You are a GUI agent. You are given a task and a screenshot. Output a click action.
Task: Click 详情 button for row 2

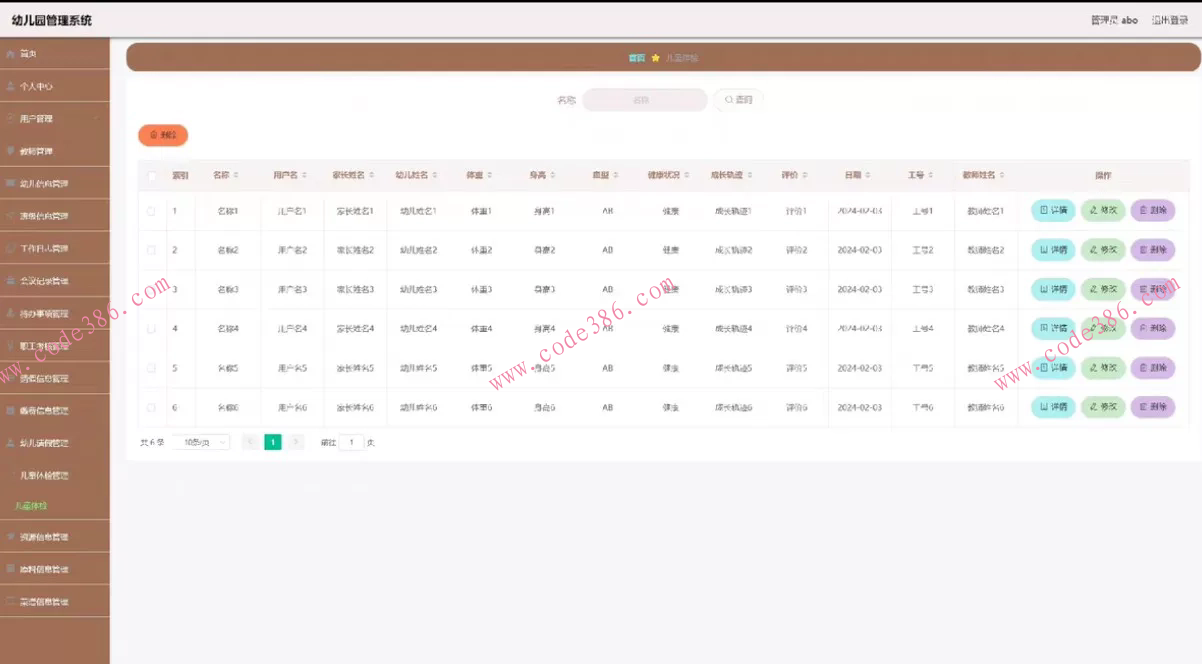(x=1053, y=250)
